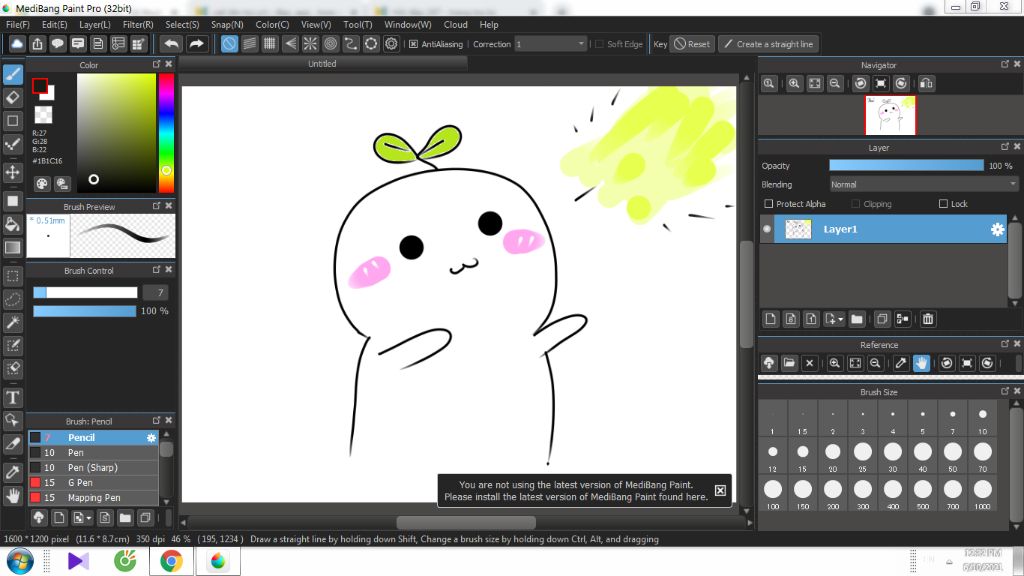Select the Brush tool in left toolbar
1024x576 pixels.
[12, 74]
